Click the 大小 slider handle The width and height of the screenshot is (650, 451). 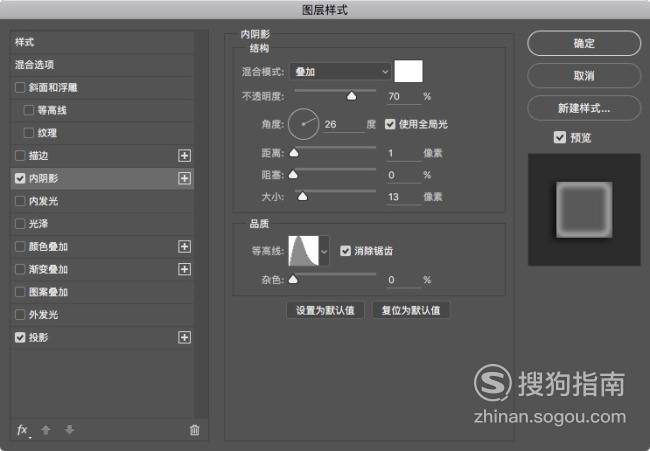pos(303,196)
